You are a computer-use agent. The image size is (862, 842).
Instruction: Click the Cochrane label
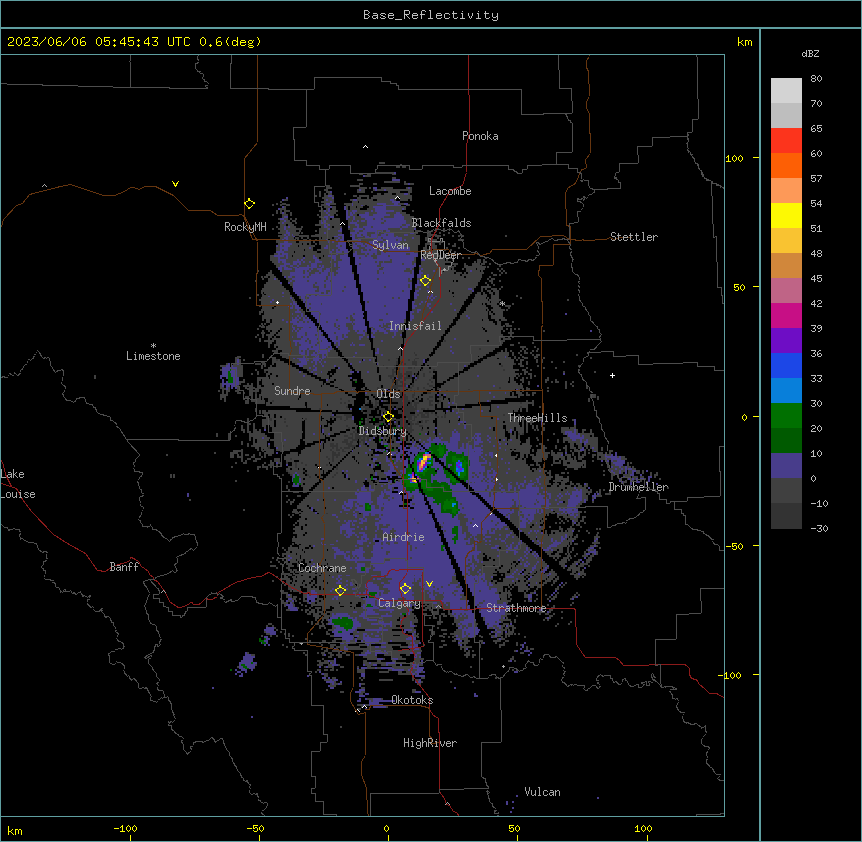(x=322, y=568)
